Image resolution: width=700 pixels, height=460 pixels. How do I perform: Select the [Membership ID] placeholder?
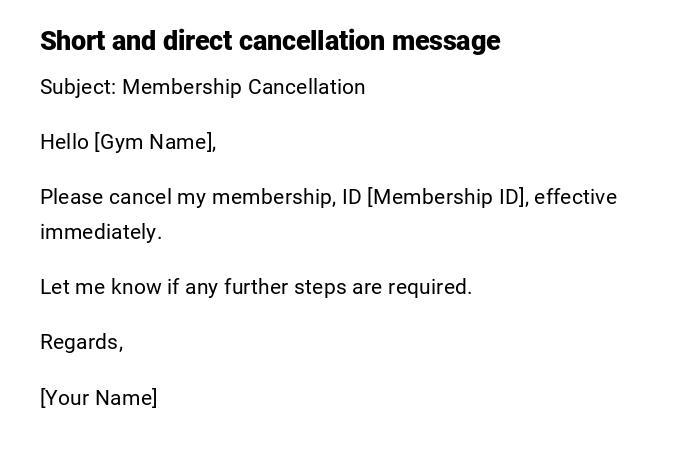point(447,197)
